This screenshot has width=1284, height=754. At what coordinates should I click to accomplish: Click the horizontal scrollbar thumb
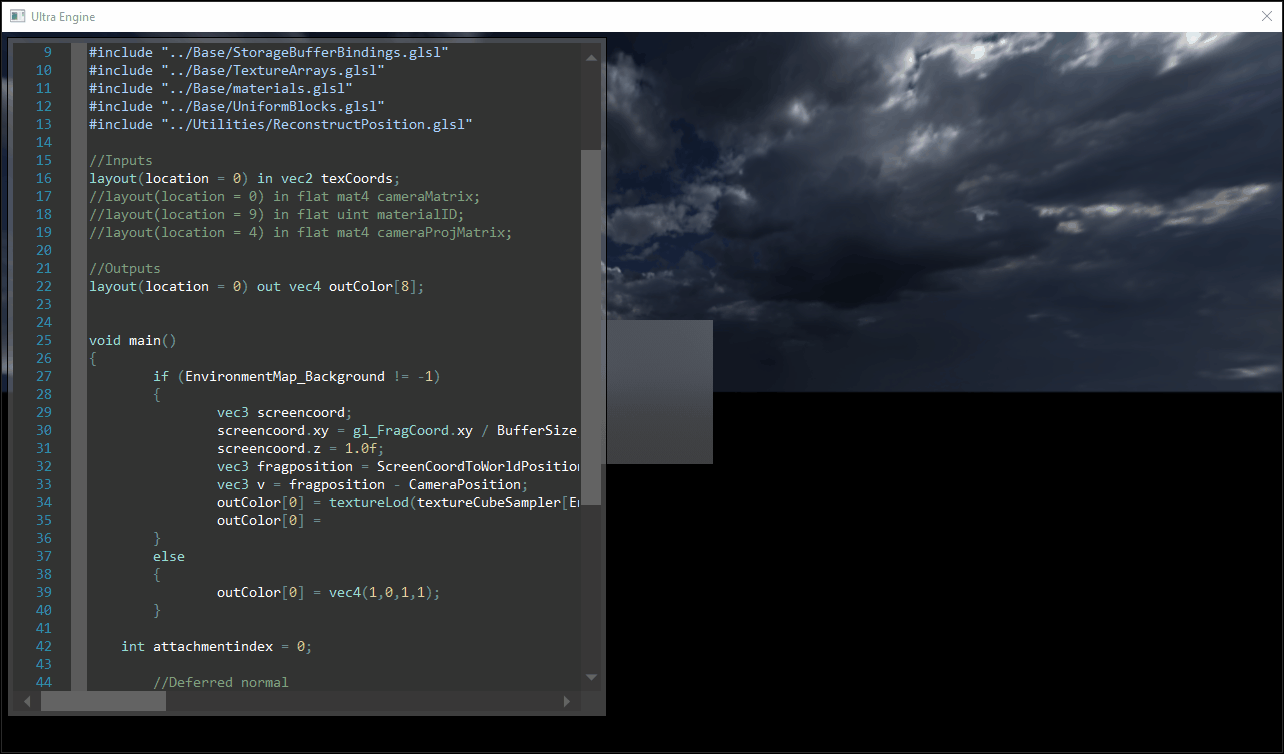click(103, 702)
